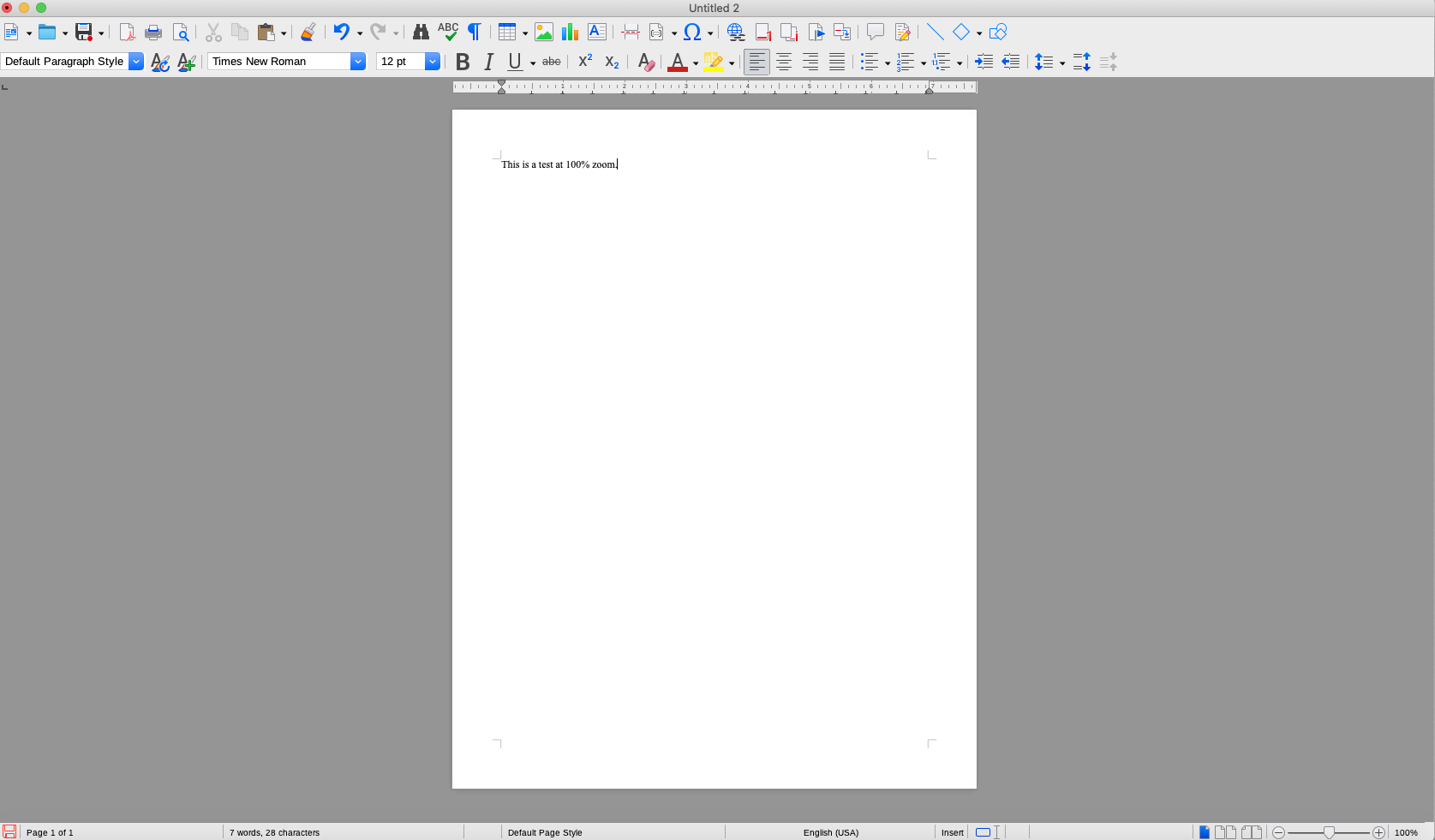Select center alignment button
The width and height of the screenshot is (1435, 840).
[784, 62]
